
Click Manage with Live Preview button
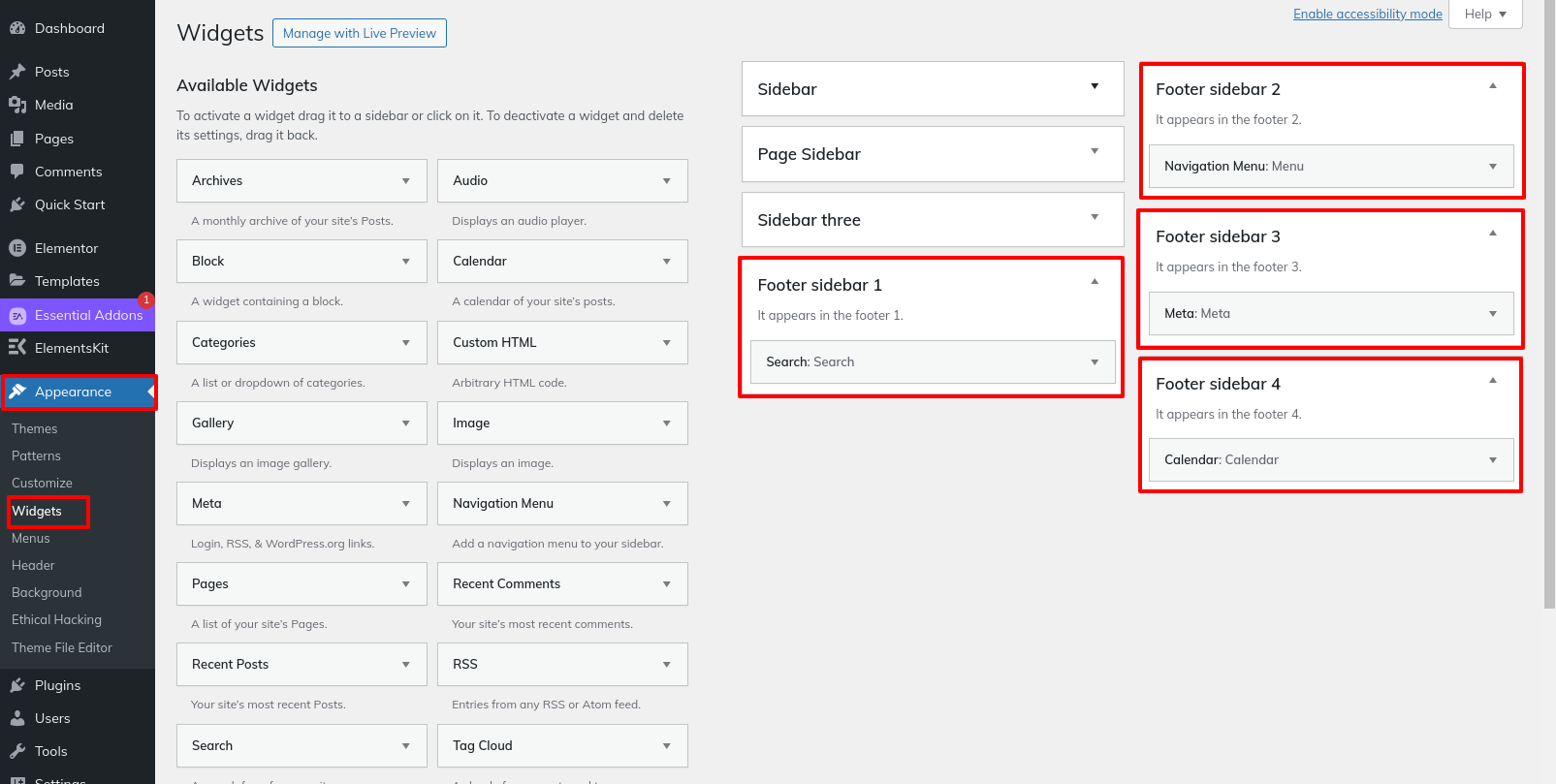point(360,33)
